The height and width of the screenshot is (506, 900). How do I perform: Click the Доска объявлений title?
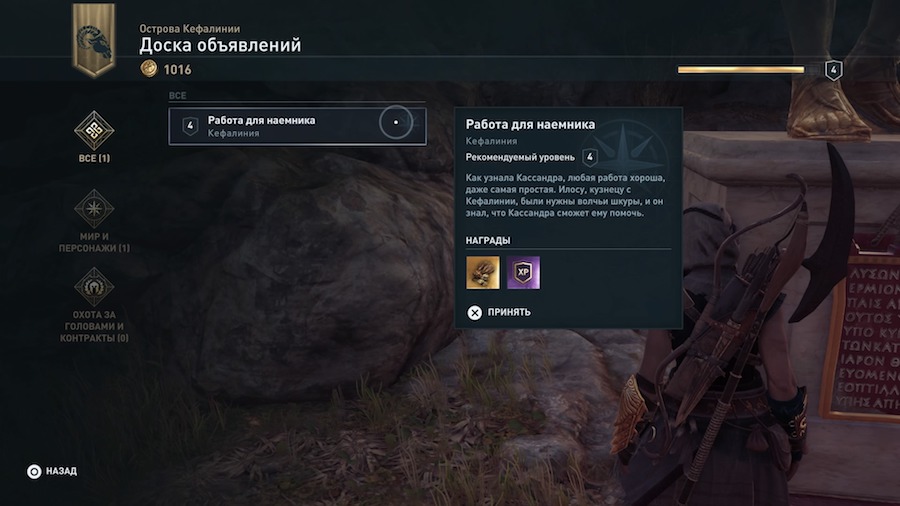220,45
